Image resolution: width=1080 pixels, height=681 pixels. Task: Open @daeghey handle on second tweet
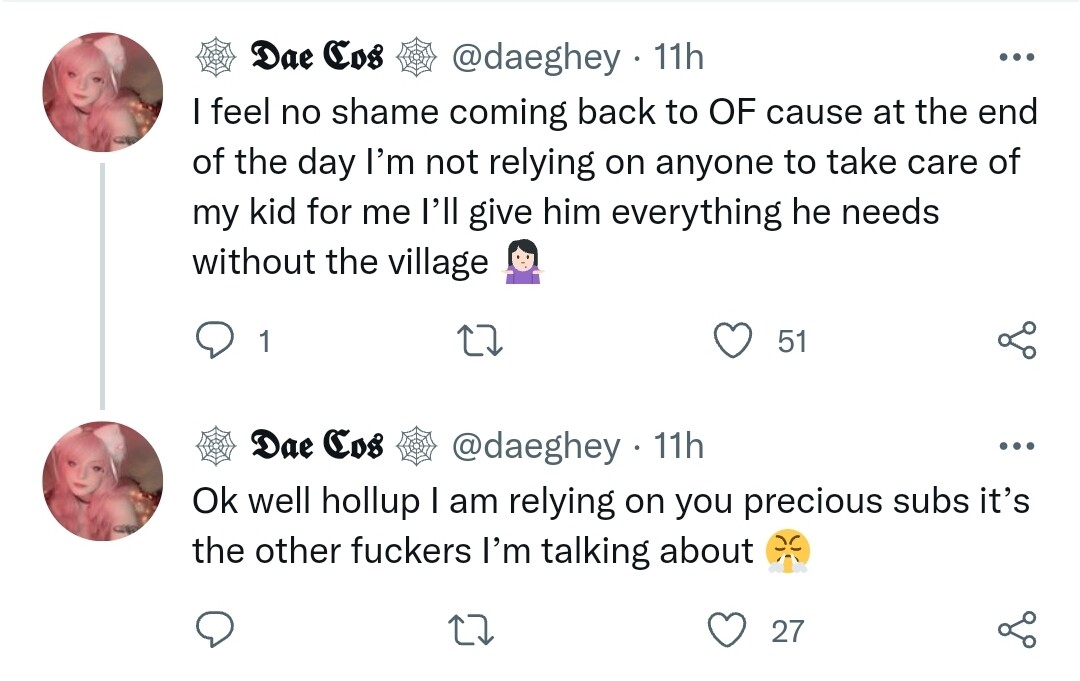(536, 446)
